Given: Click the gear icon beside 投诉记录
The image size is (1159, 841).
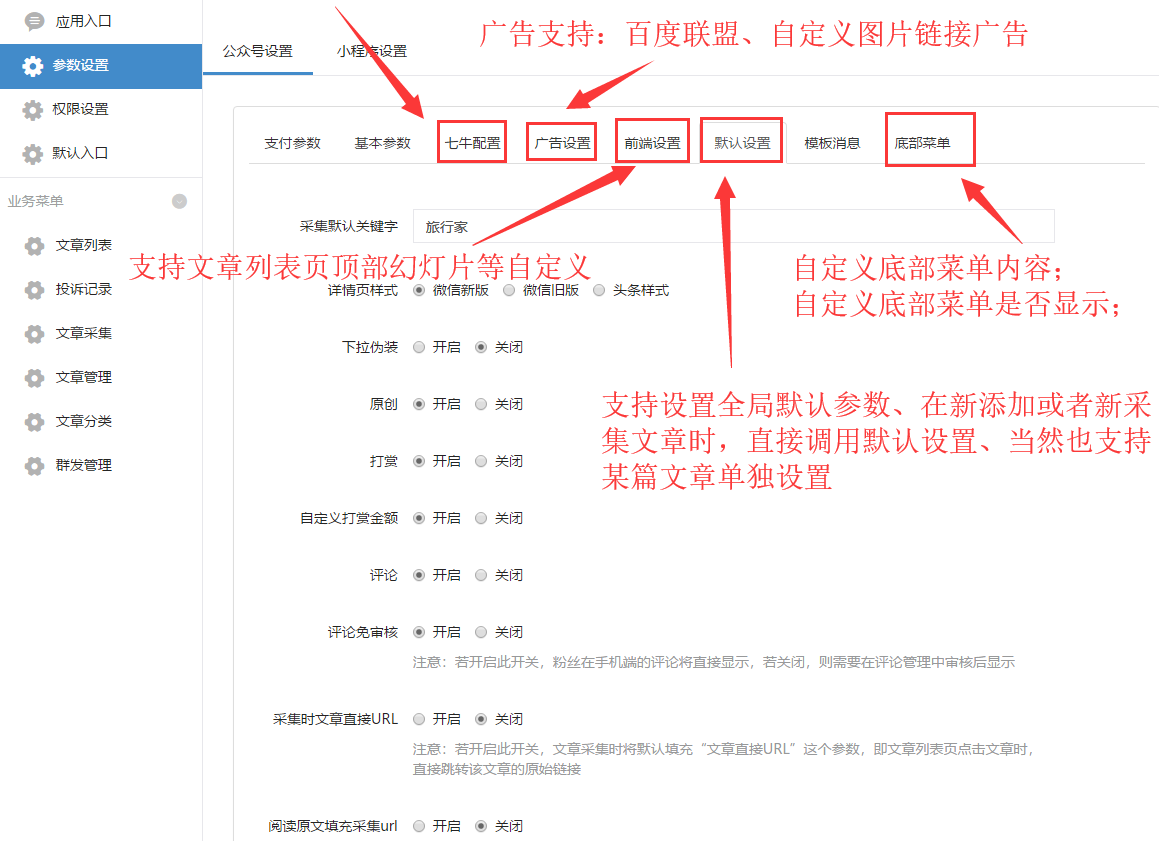Looking at the screenshot, I should [x=35, y=290].
